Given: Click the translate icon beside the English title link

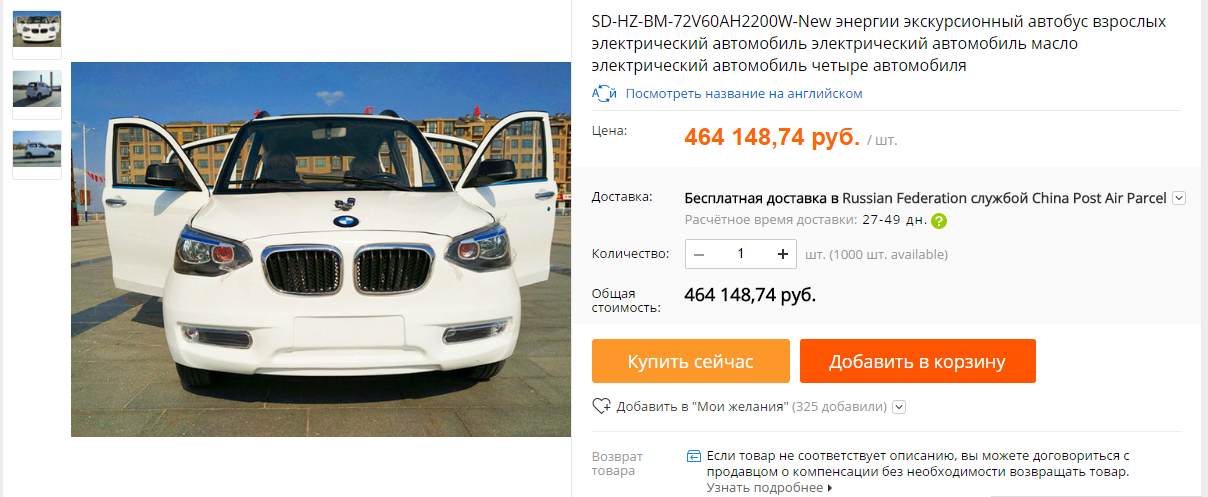Looking at the screenshot, I should click(x=604, y=93).
